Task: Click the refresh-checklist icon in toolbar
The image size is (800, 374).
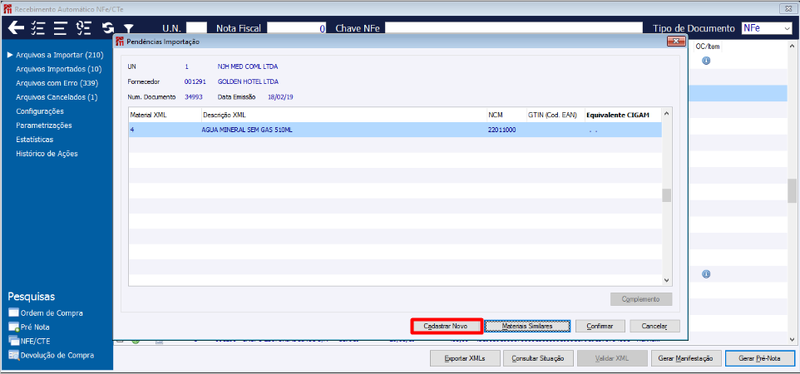Action: tap(83, 28)
